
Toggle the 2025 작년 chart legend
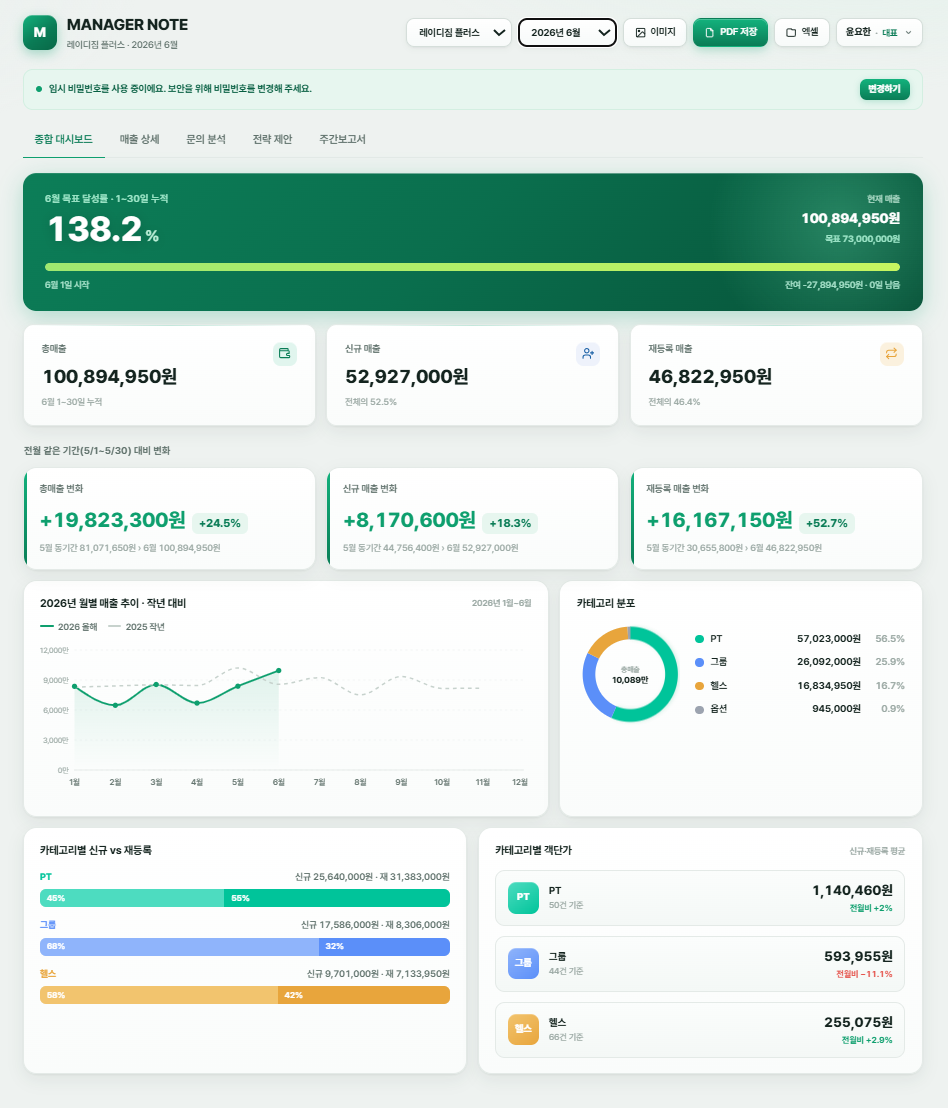[x=136, y=627]
